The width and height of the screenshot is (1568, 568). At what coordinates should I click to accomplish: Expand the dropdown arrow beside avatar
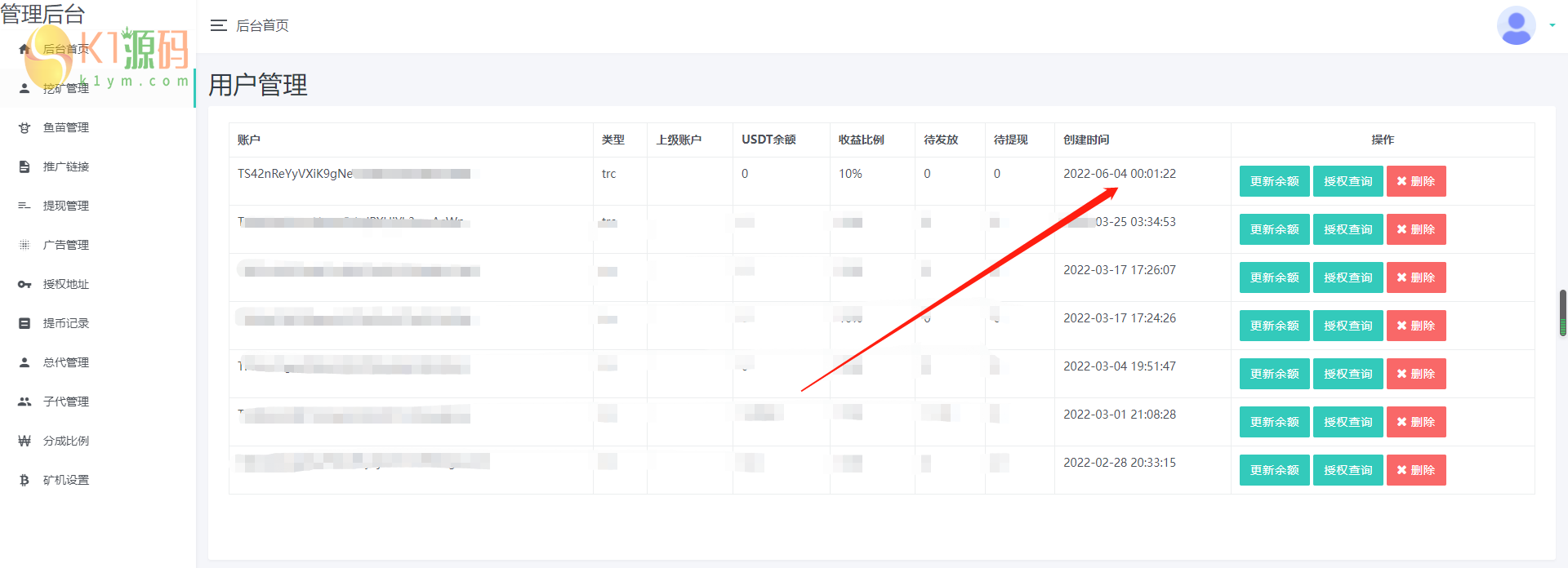point(1552,25)
